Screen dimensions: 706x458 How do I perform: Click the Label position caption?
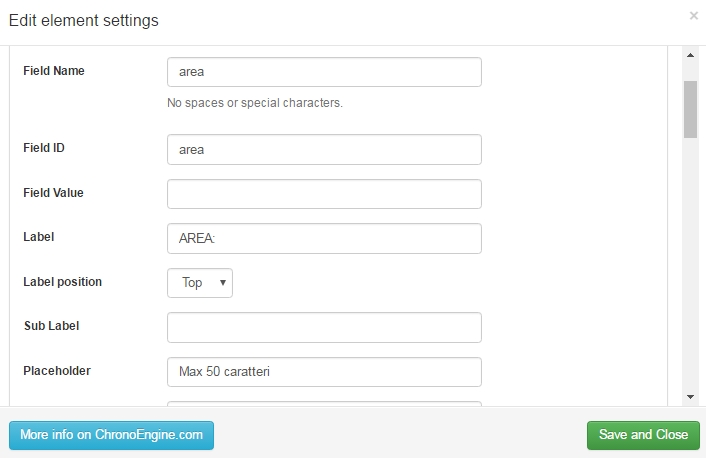[x=63, y=282]
